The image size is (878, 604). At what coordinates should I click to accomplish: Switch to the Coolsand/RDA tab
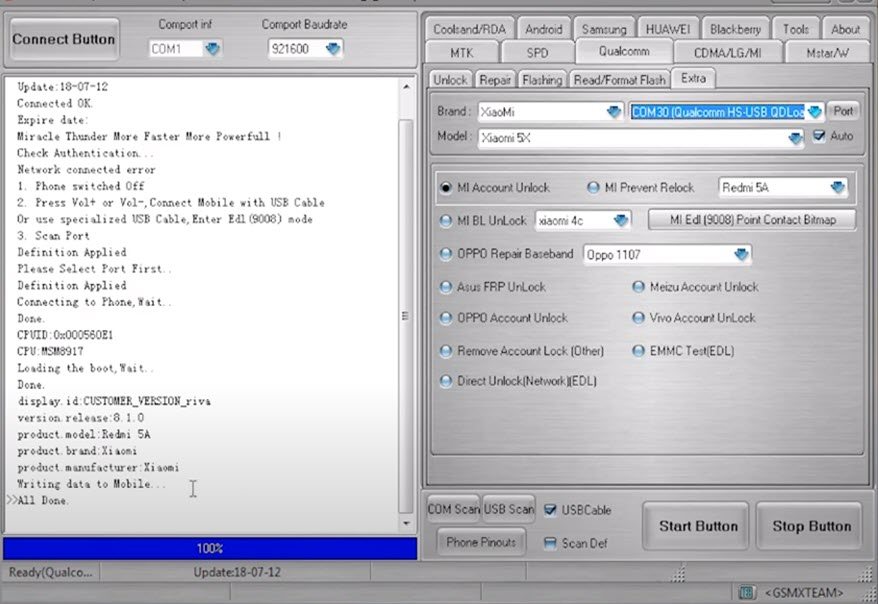click(469, 29)
